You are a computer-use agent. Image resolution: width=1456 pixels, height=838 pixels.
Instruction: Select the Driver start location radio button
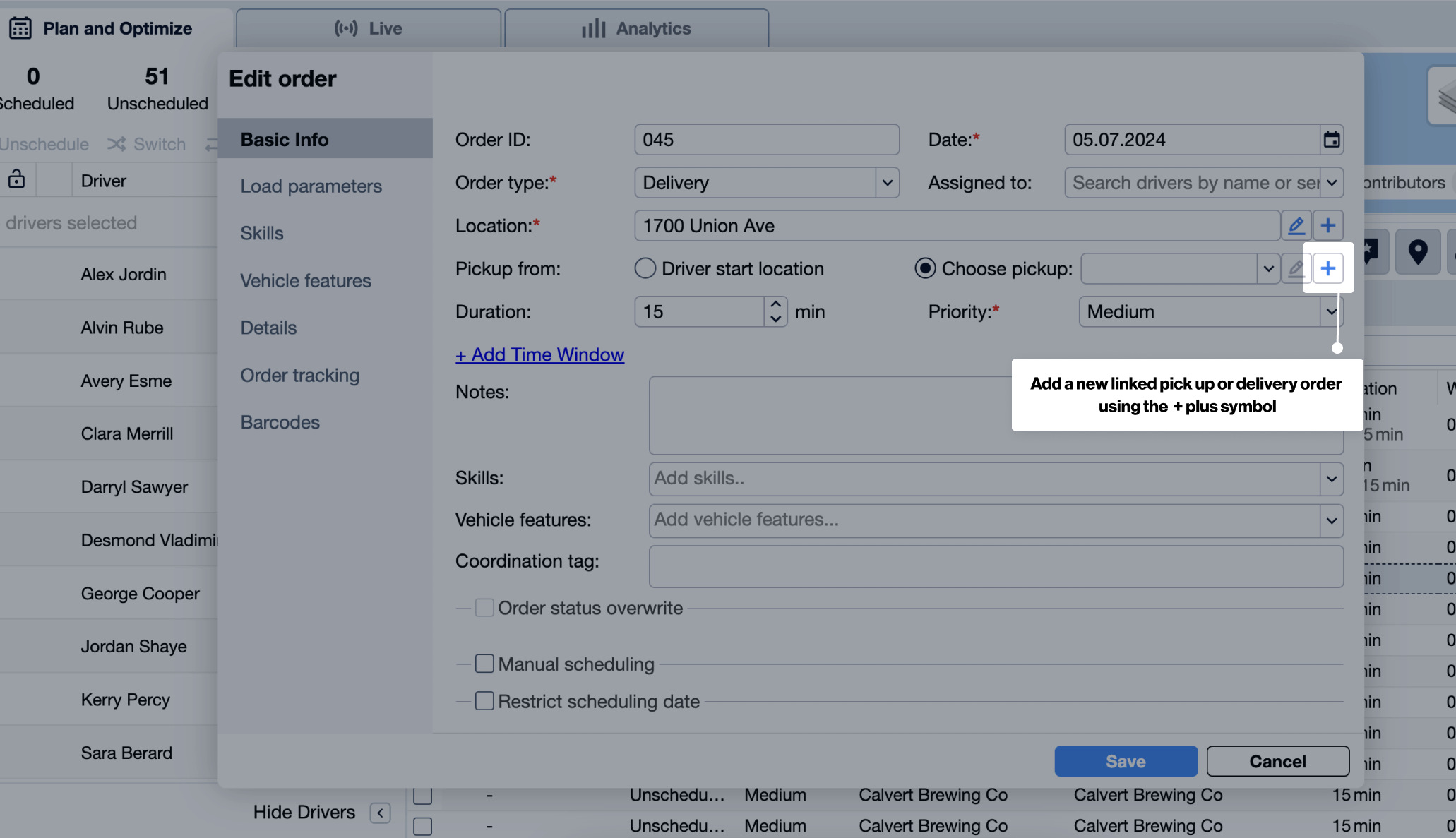pyautogui.click(x=645, y=268)
